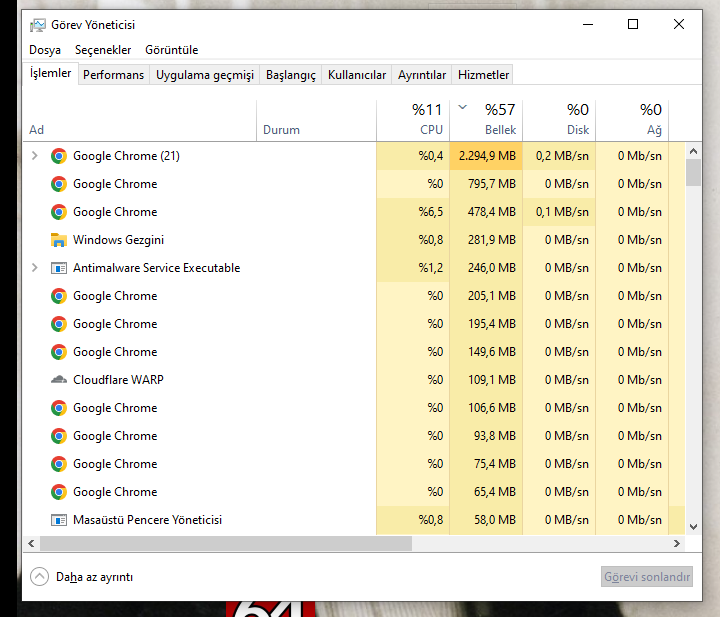The image size is (720, 617).
Task: Click the vertical scrollbar down arrow
Action: coord(693,527)
